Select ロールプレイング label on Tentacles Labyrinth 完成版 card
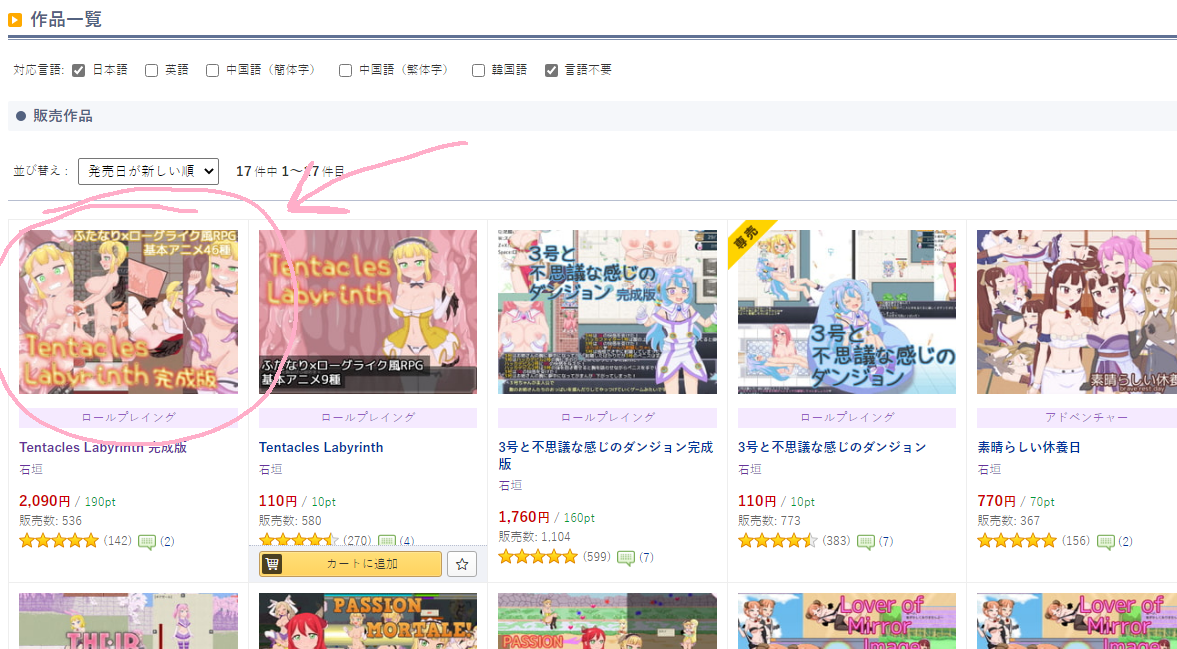 [x=128, y=417]
